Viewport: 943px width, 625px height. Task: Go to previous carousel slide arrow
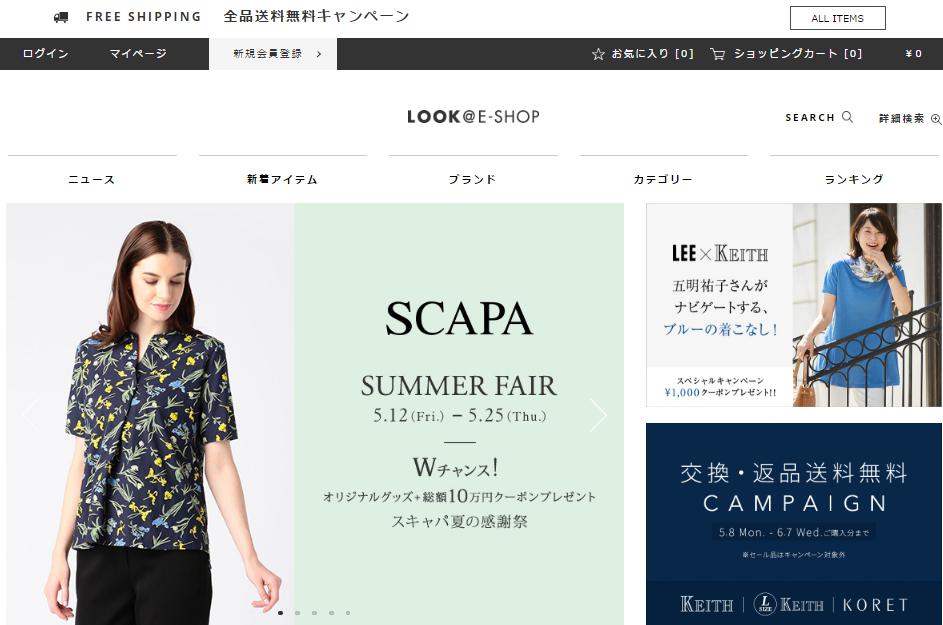30,414
